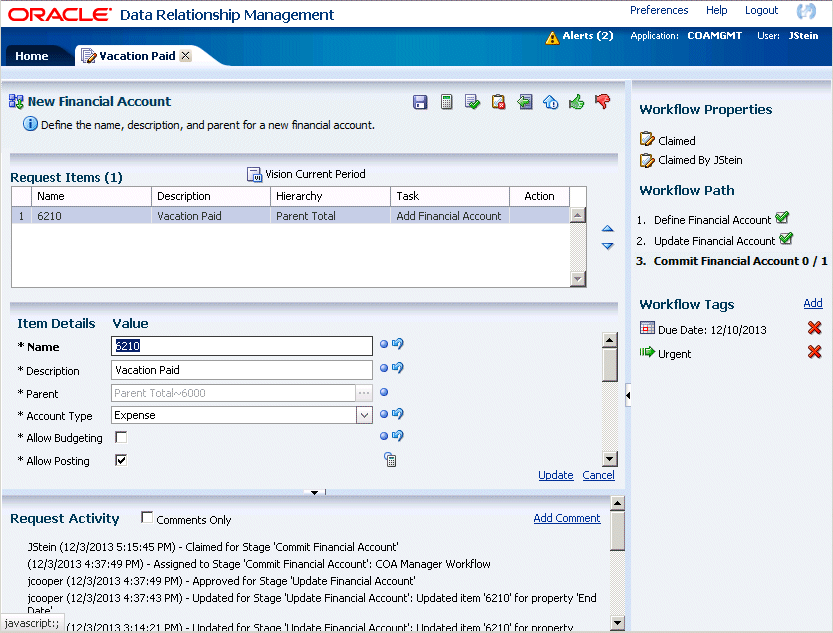Click the Unclaim request clipboard icon
This screenshot has width=833, height=633.
point(498,101)
